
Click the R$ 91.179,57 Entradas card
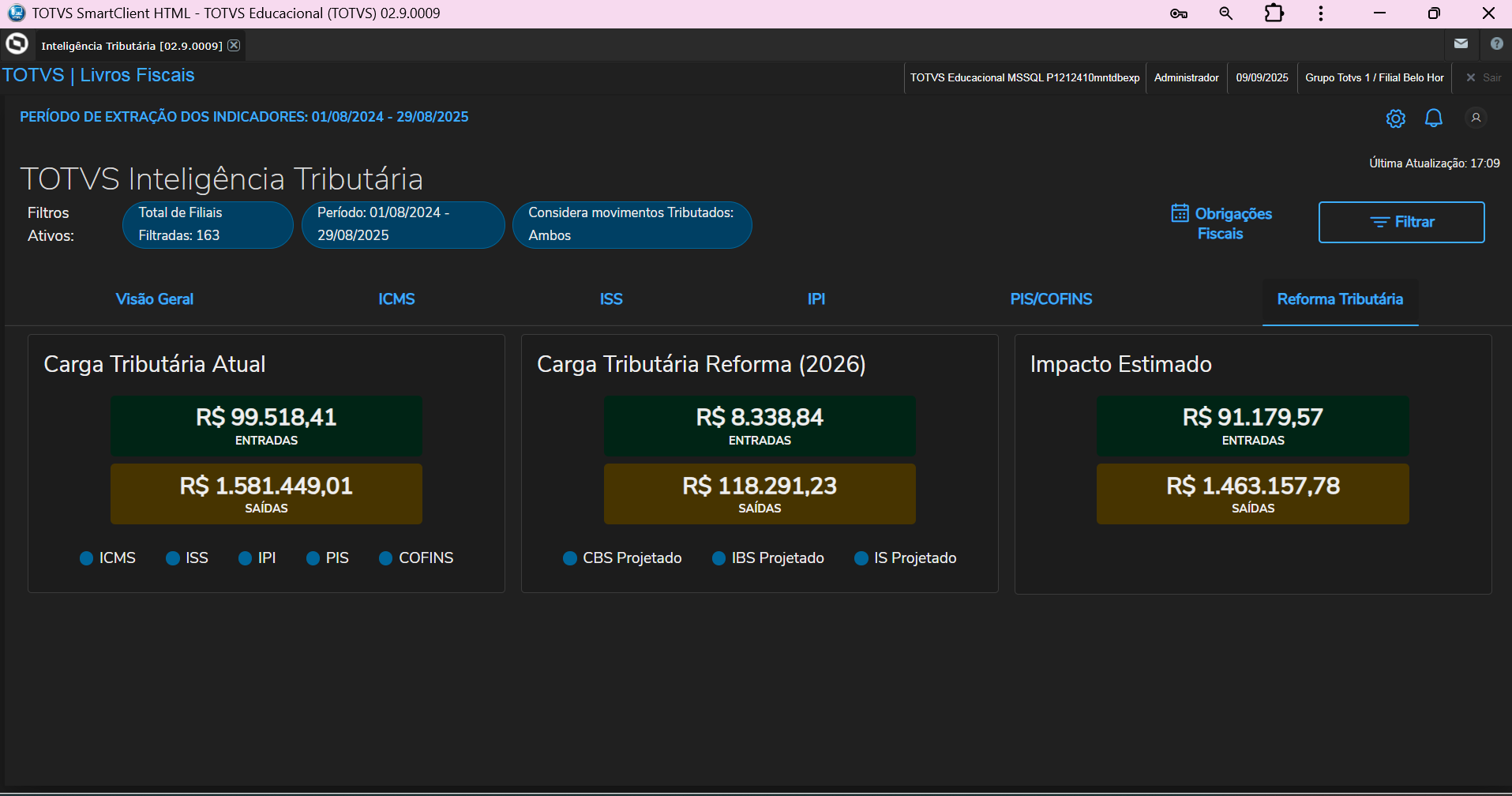click(1253, 426)
